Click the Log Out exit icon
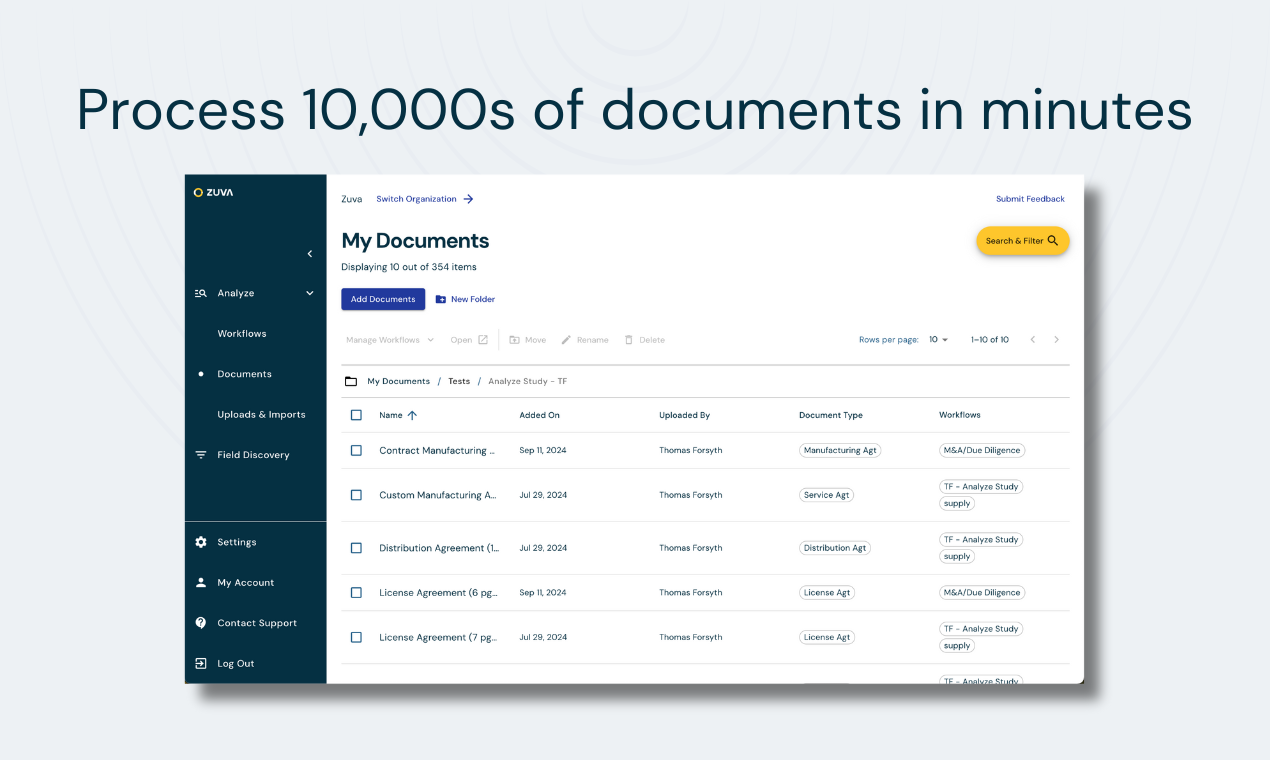Image resolution: width=1270 pixels, height=760 pixels. [200, 663]
